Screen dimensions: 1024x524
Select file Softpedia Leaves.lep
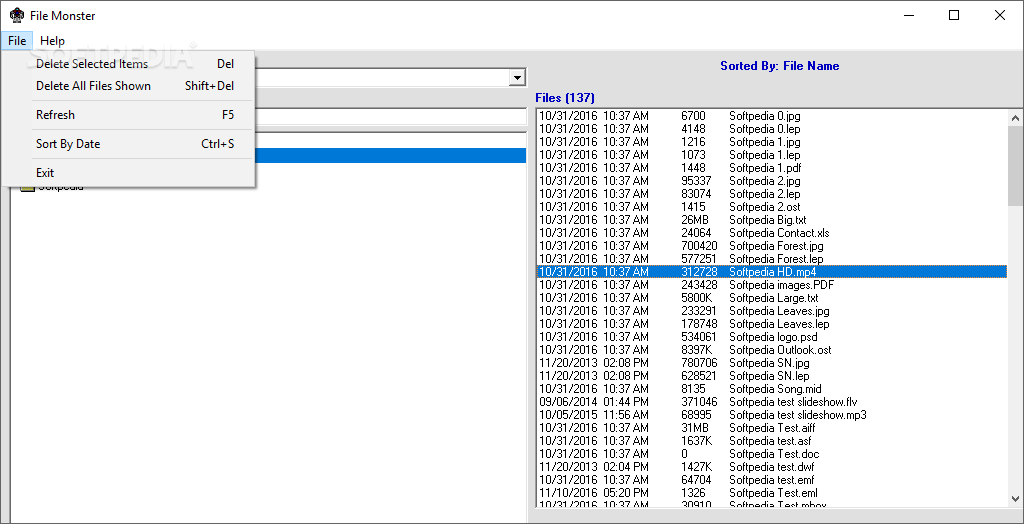(771, 324)
